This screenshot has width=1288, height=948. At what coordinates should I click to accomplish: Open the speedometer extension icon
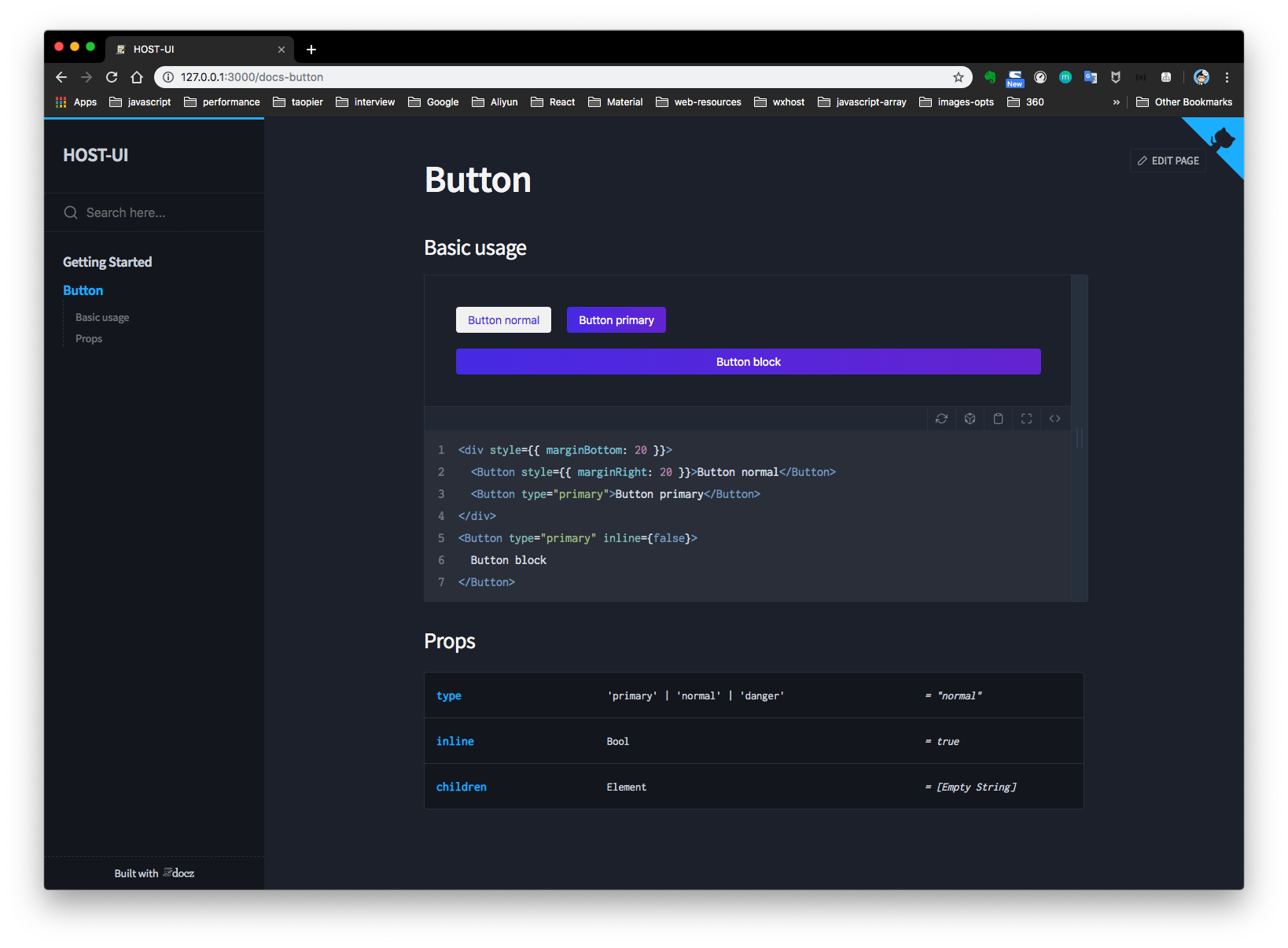[x=1040, y=77]
